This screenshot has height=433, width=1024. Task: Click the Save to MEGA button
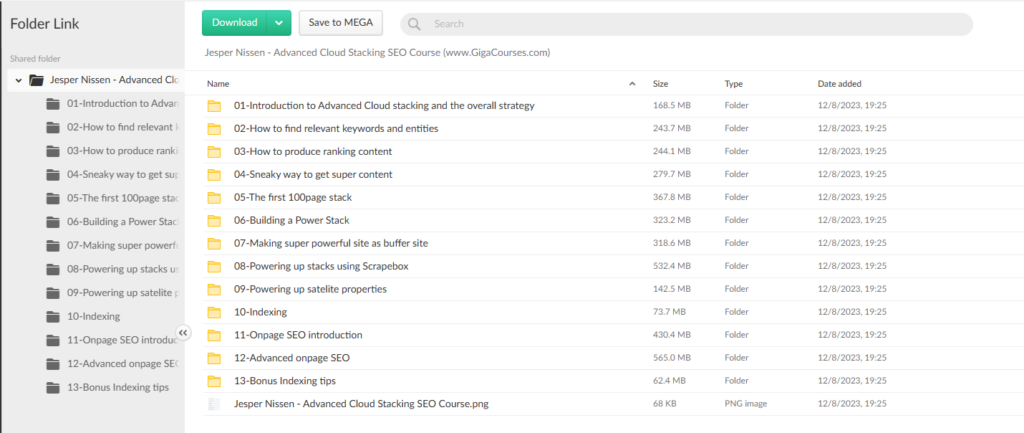[341, 23]
